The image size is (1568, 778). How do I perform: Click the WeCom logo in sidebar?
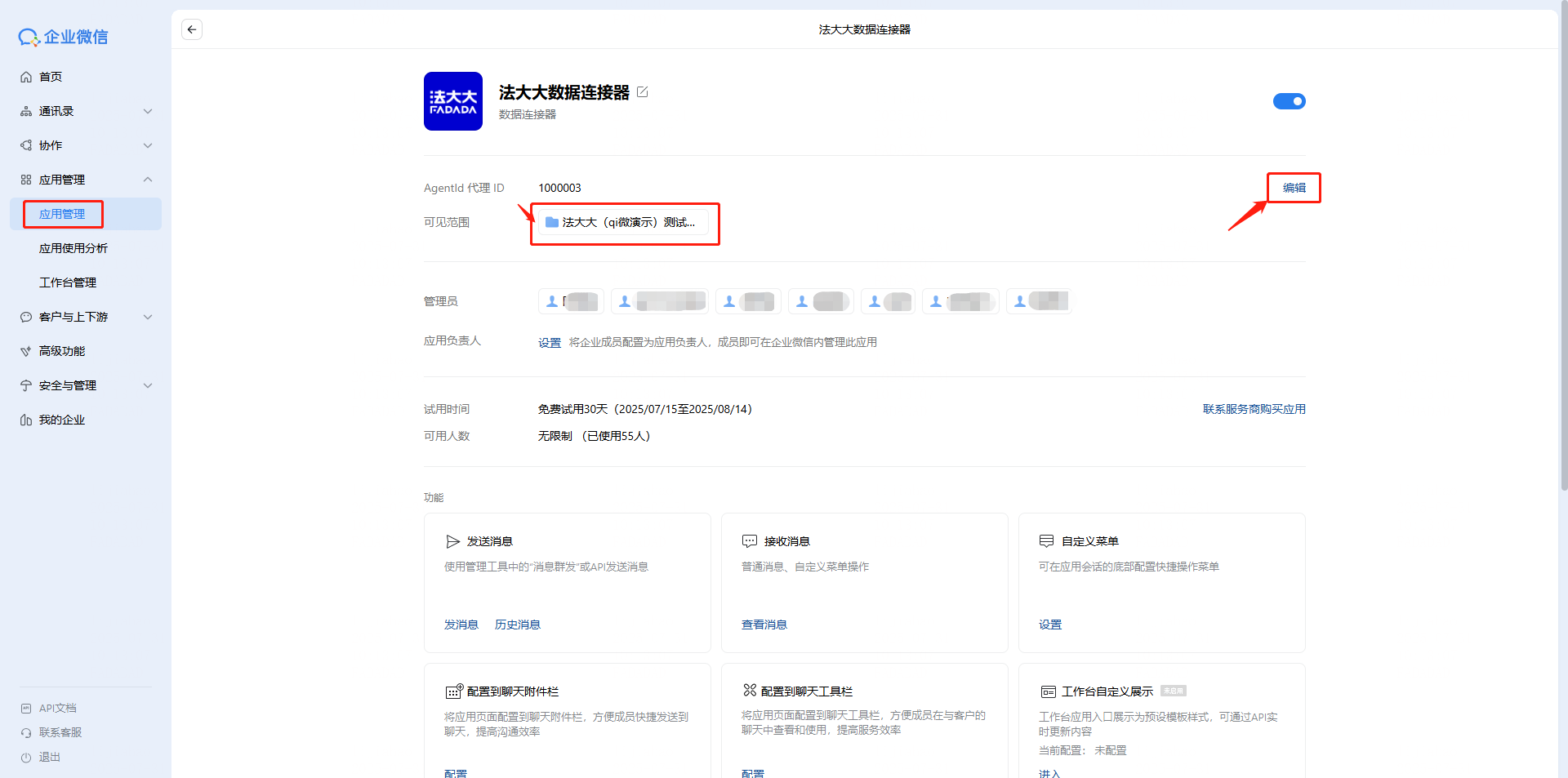[x=63, y=37]
